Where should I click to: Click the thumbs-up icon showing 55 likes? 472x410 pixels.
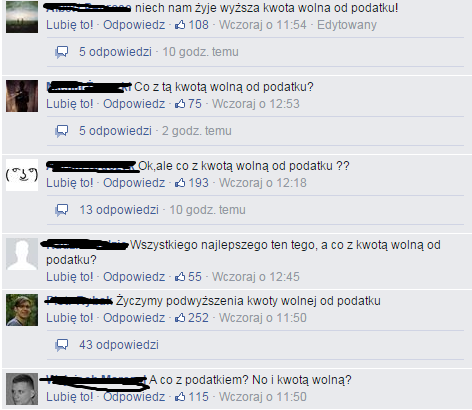180,277
